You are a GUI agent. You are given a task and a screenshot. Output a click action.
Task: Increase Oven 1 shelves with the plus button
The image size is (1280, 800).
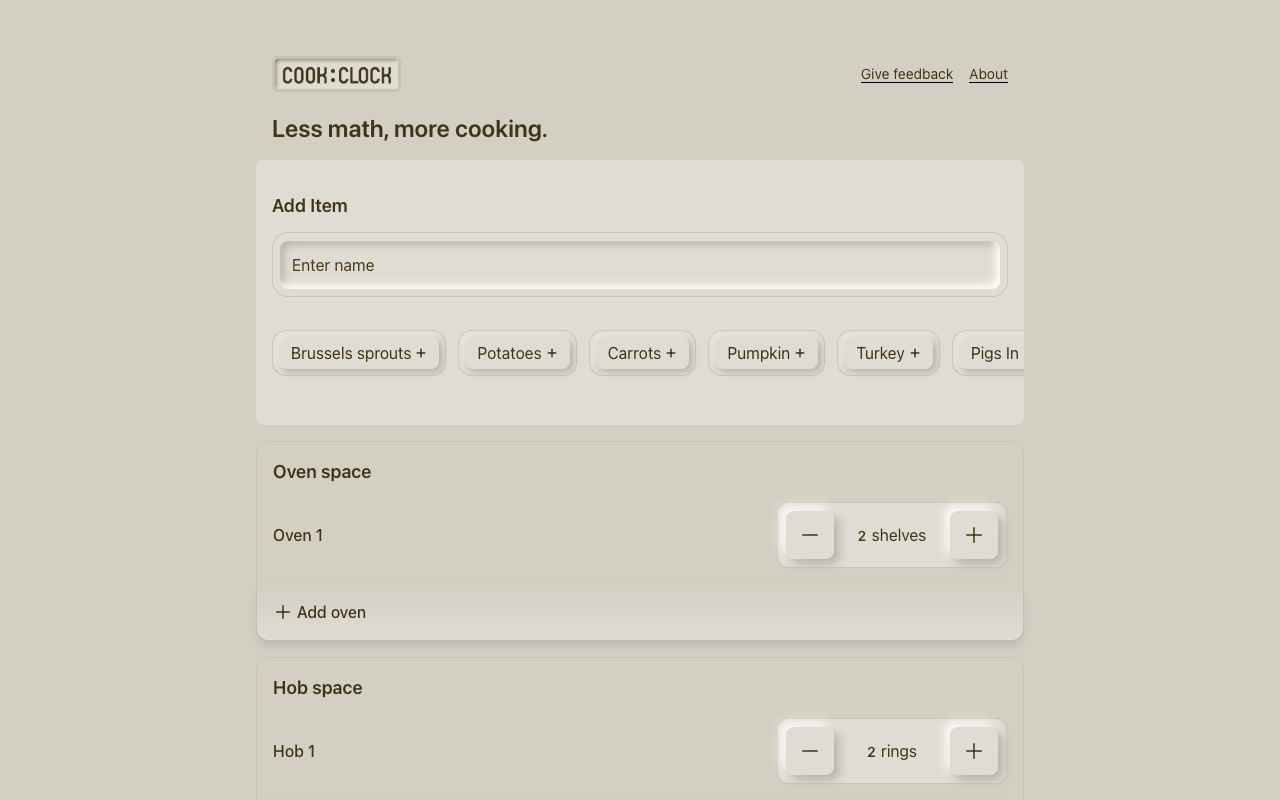pyautogui.click(x=972, y=534)
